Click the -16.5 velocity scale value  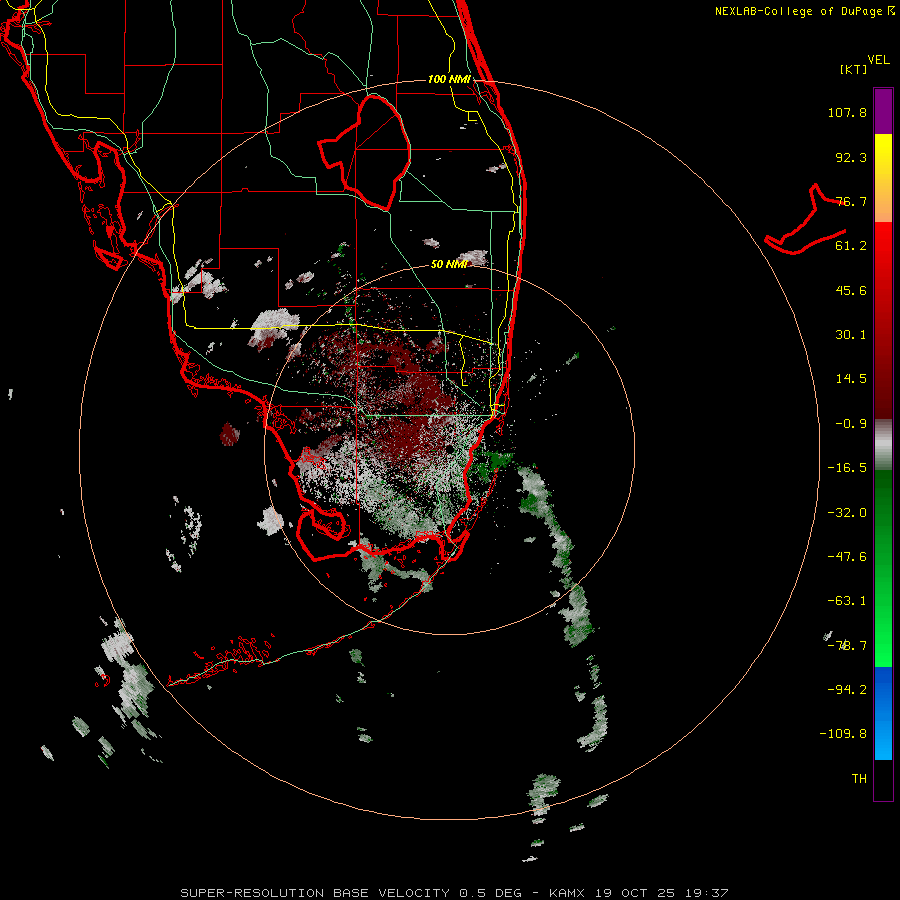[x=847, y=468]
